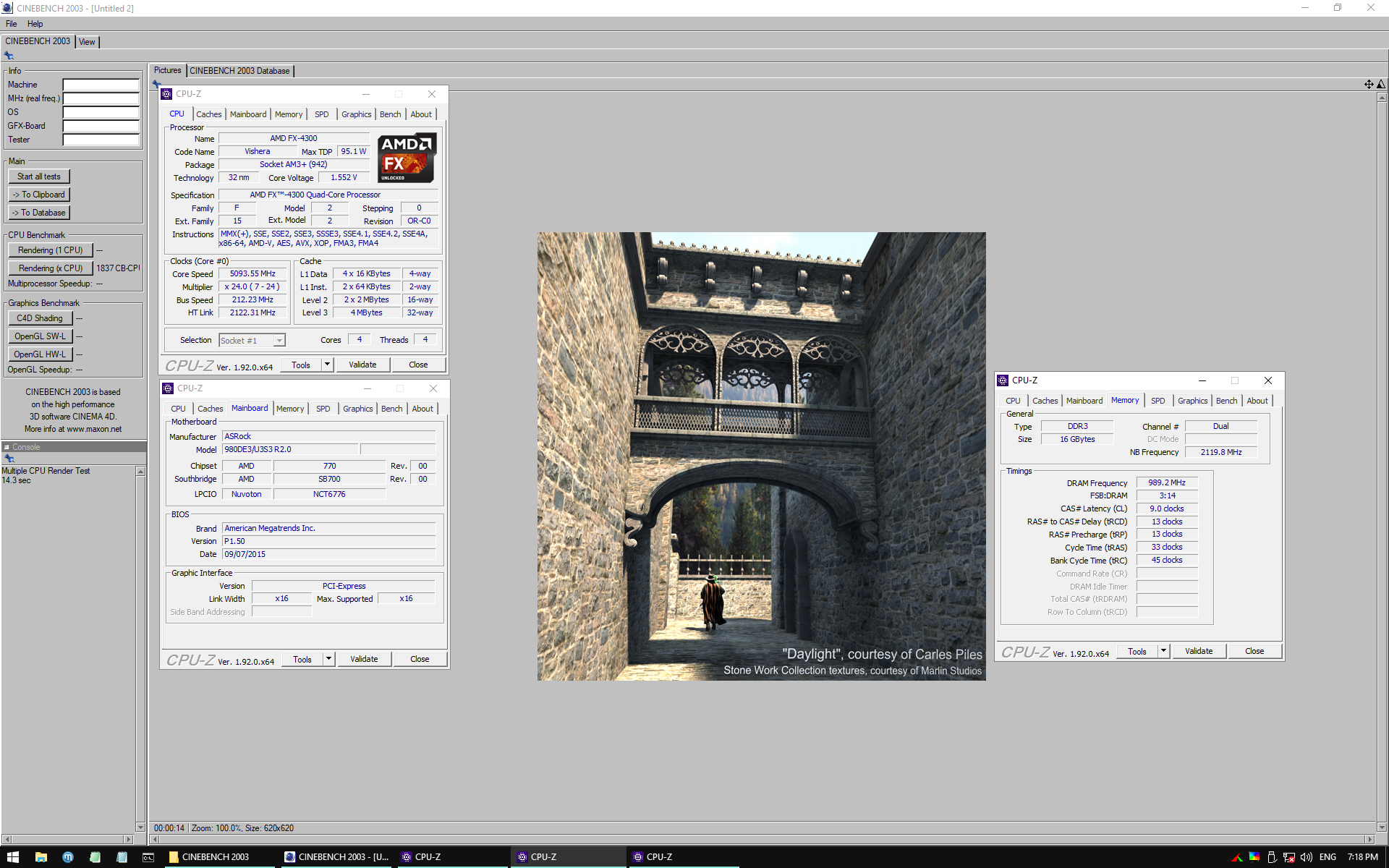Image resolution: width=1389 pixels, height=868 pixels.
Task: Click the pin icon in Pictures panel
Action: [156, 84]
